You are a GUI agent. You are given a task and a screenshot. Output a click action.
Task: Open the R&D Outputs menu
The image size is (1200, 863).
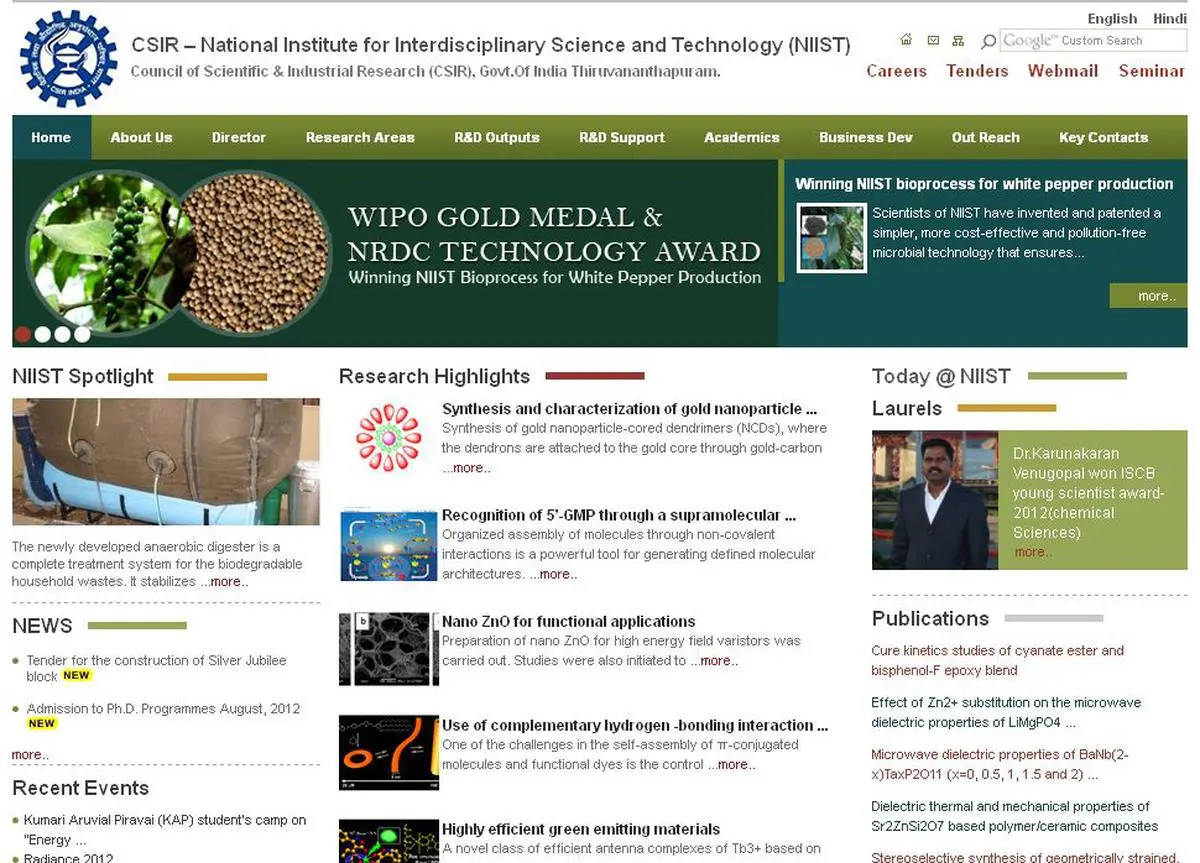pyautogui.click(x=497, y=137)
